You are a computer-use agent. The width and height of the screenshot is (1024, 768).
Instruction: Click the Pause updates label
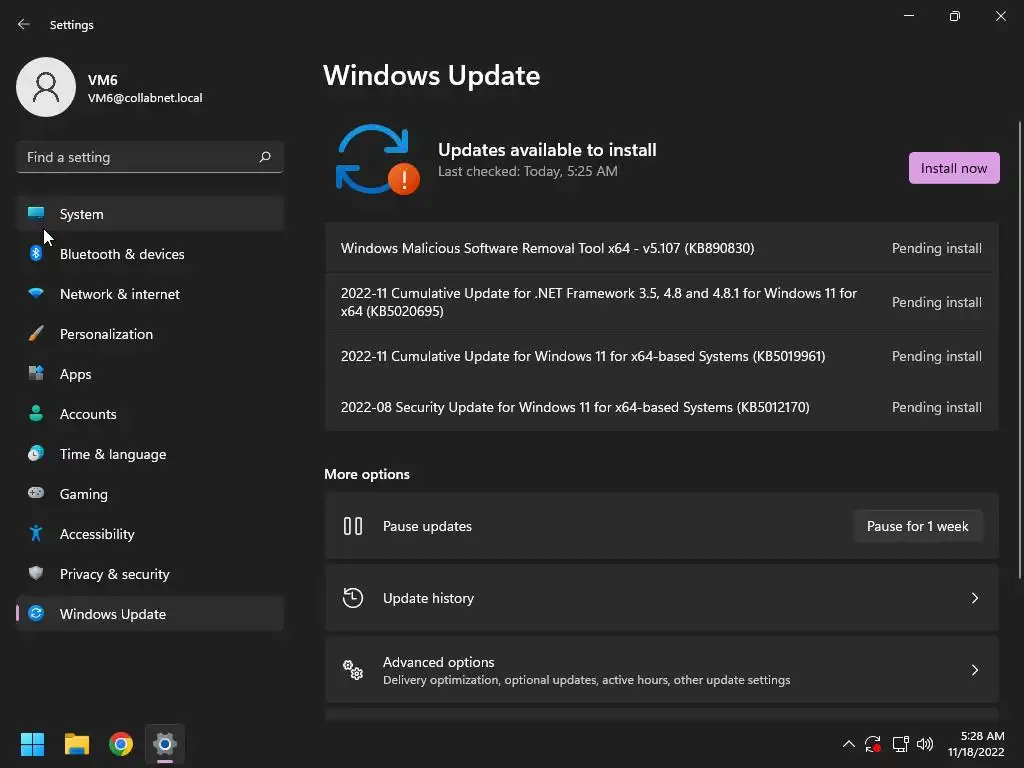click(x=427, y=526)
